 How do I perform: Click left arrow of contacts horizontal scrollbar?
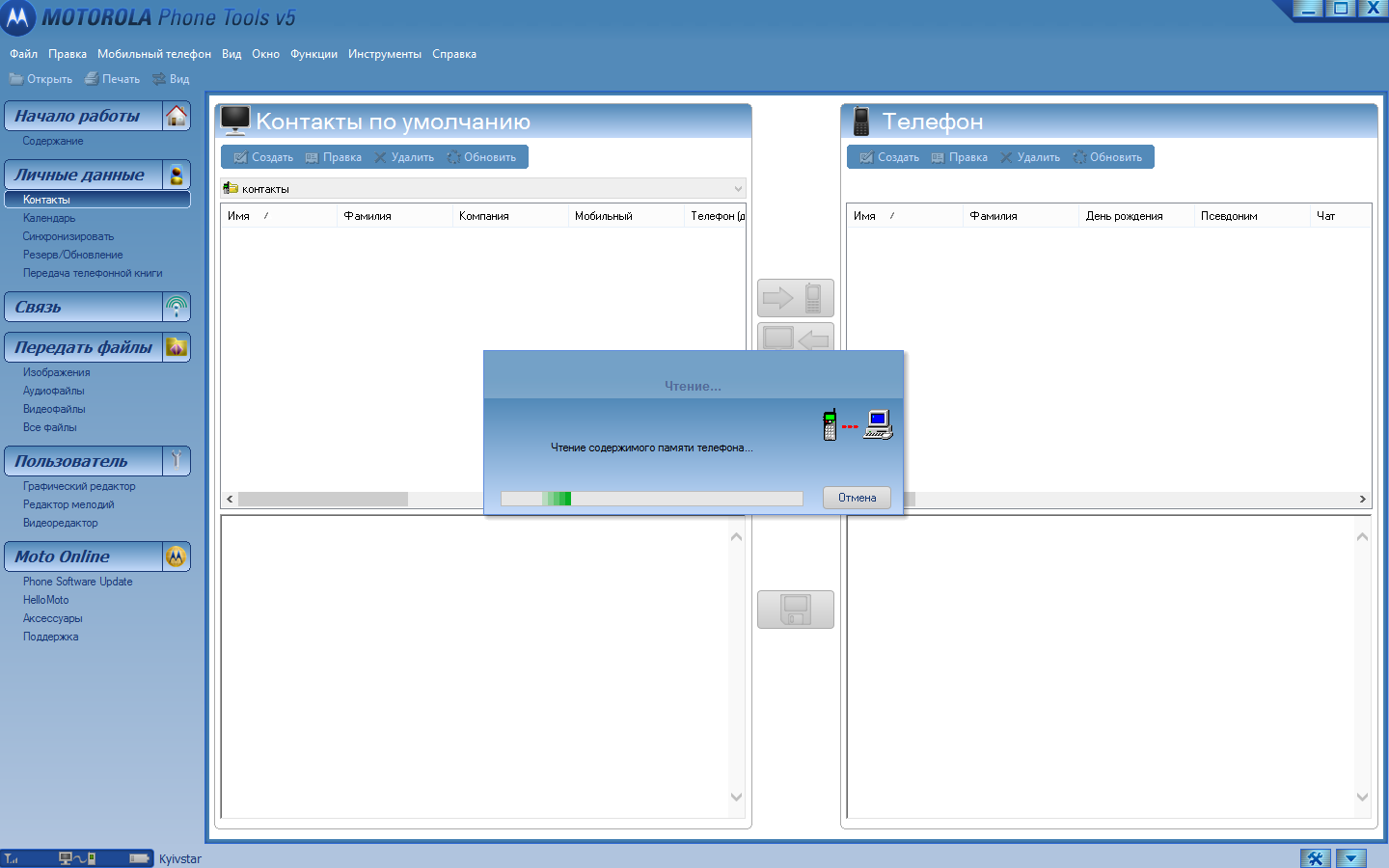(x=230, y=499)
